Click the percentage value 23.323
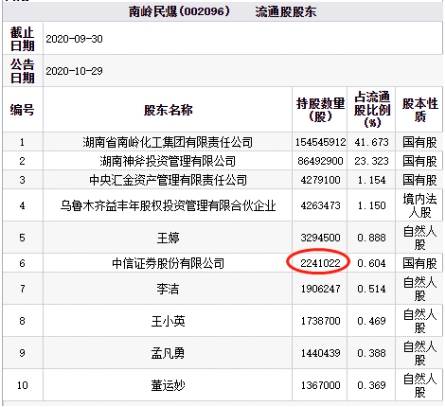 372,161
